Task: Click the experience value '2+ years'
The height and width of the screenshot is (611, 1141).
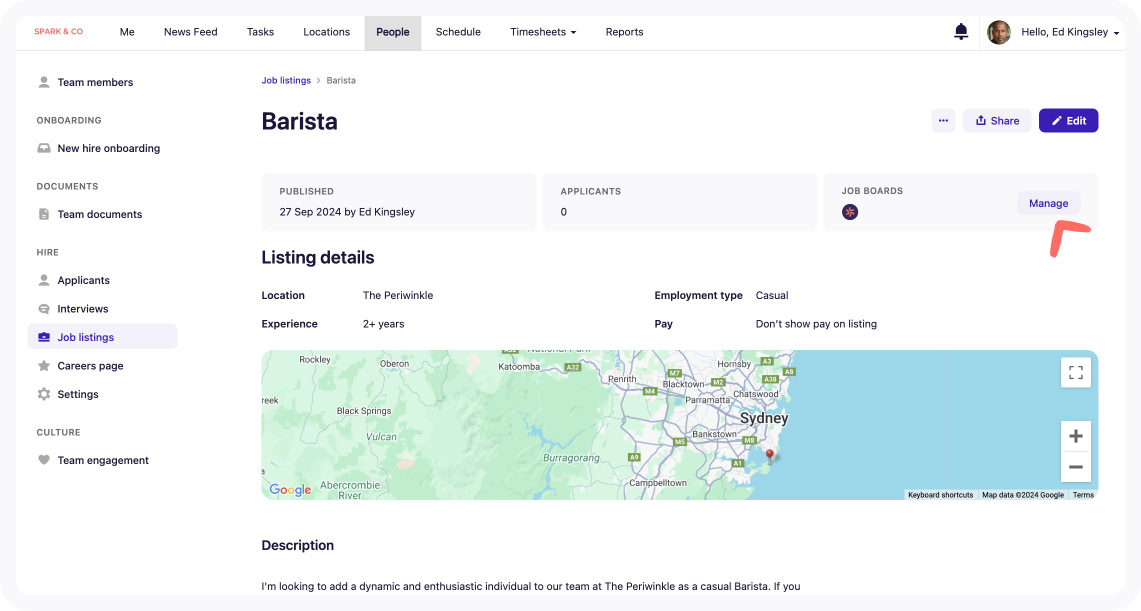Action: 383,324
